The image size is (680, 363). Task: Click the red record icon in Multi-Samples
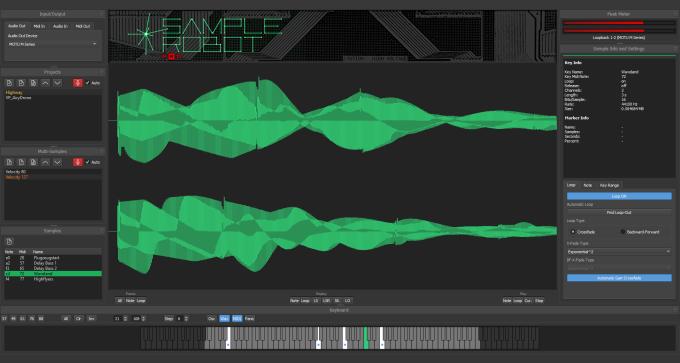coord(78,162)
